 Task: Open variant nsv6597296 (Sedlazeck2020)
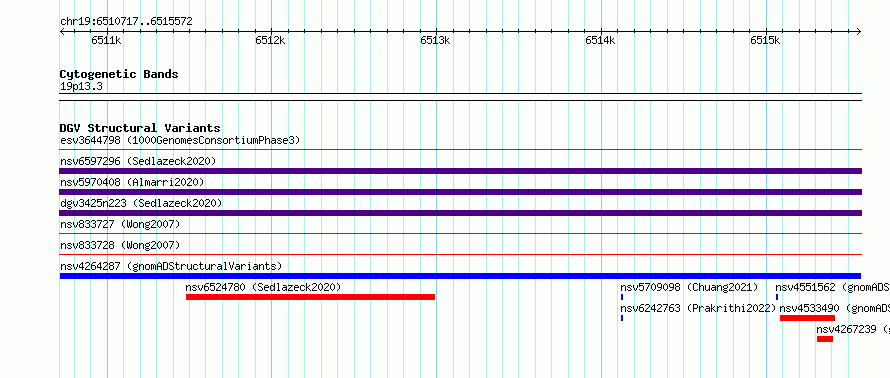(x=138, y=161)
